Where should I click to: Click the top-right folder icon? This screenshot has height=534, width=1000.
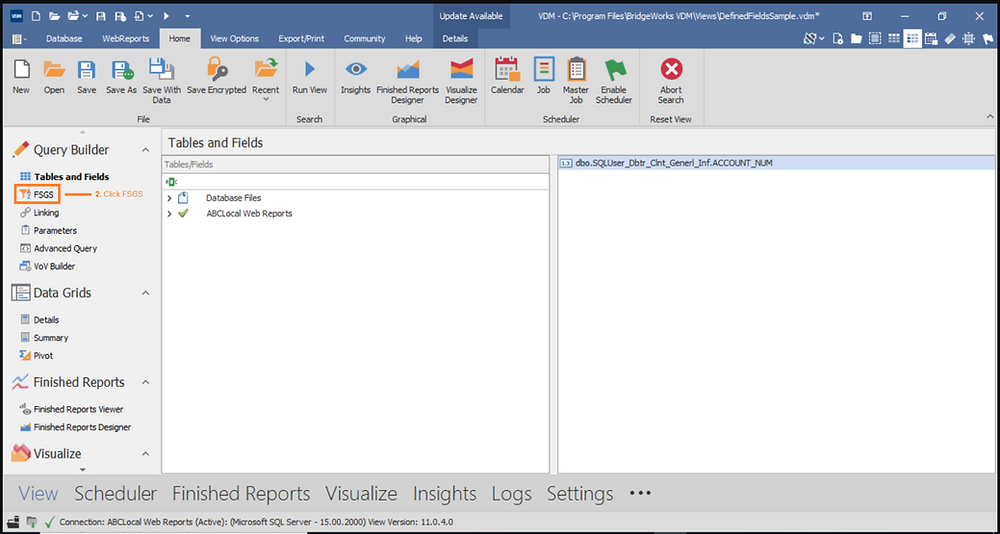(856, 39)
